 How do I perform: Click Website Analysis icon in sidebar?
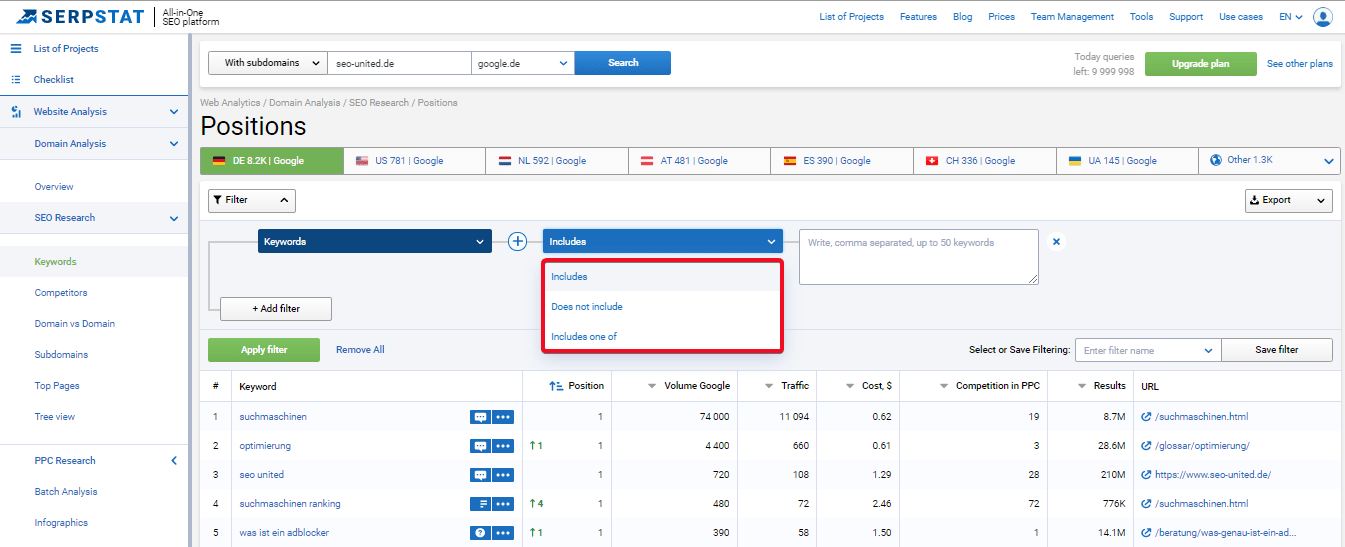16,112
